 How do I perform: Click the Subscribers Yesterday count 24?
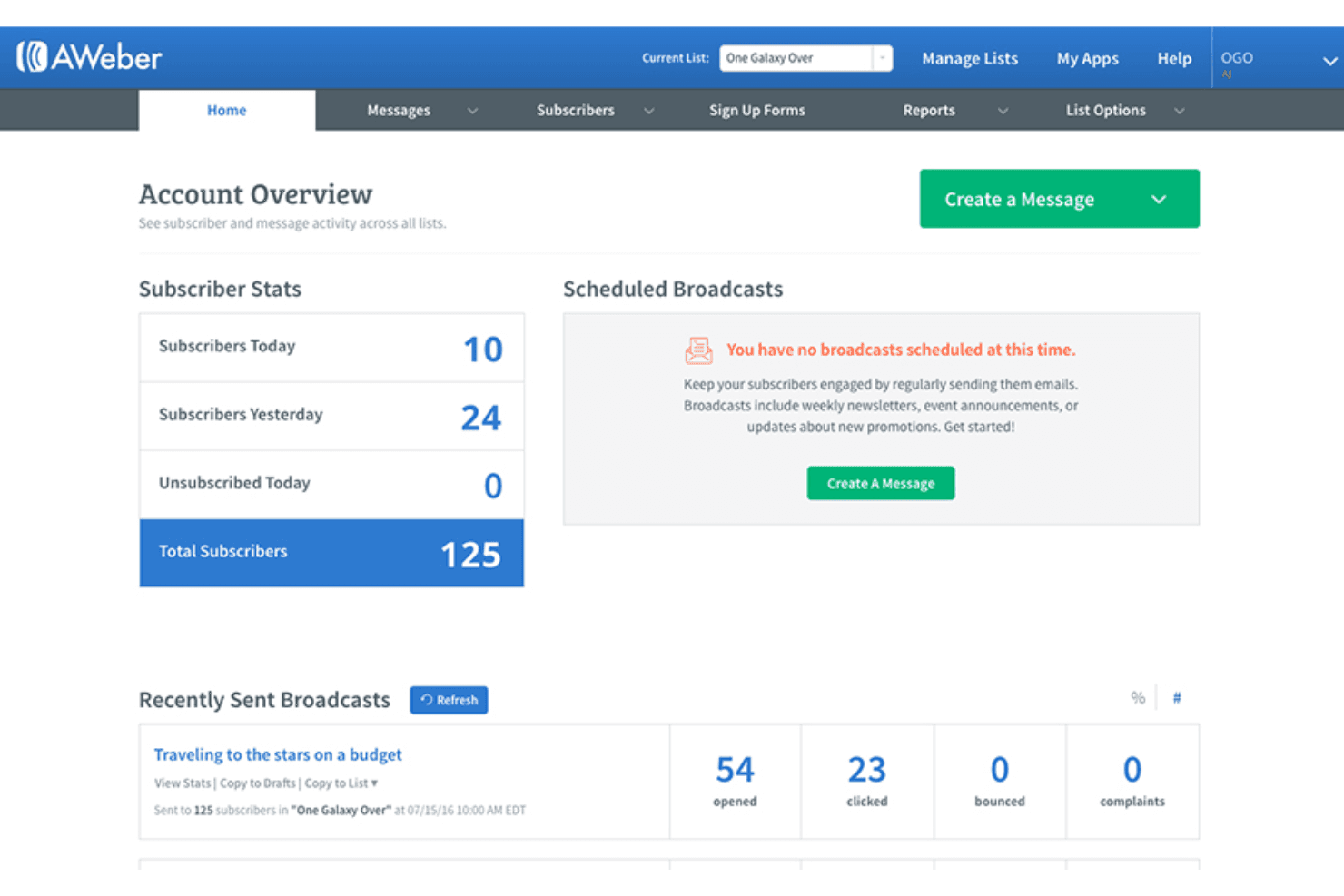[x=481, y=418]
